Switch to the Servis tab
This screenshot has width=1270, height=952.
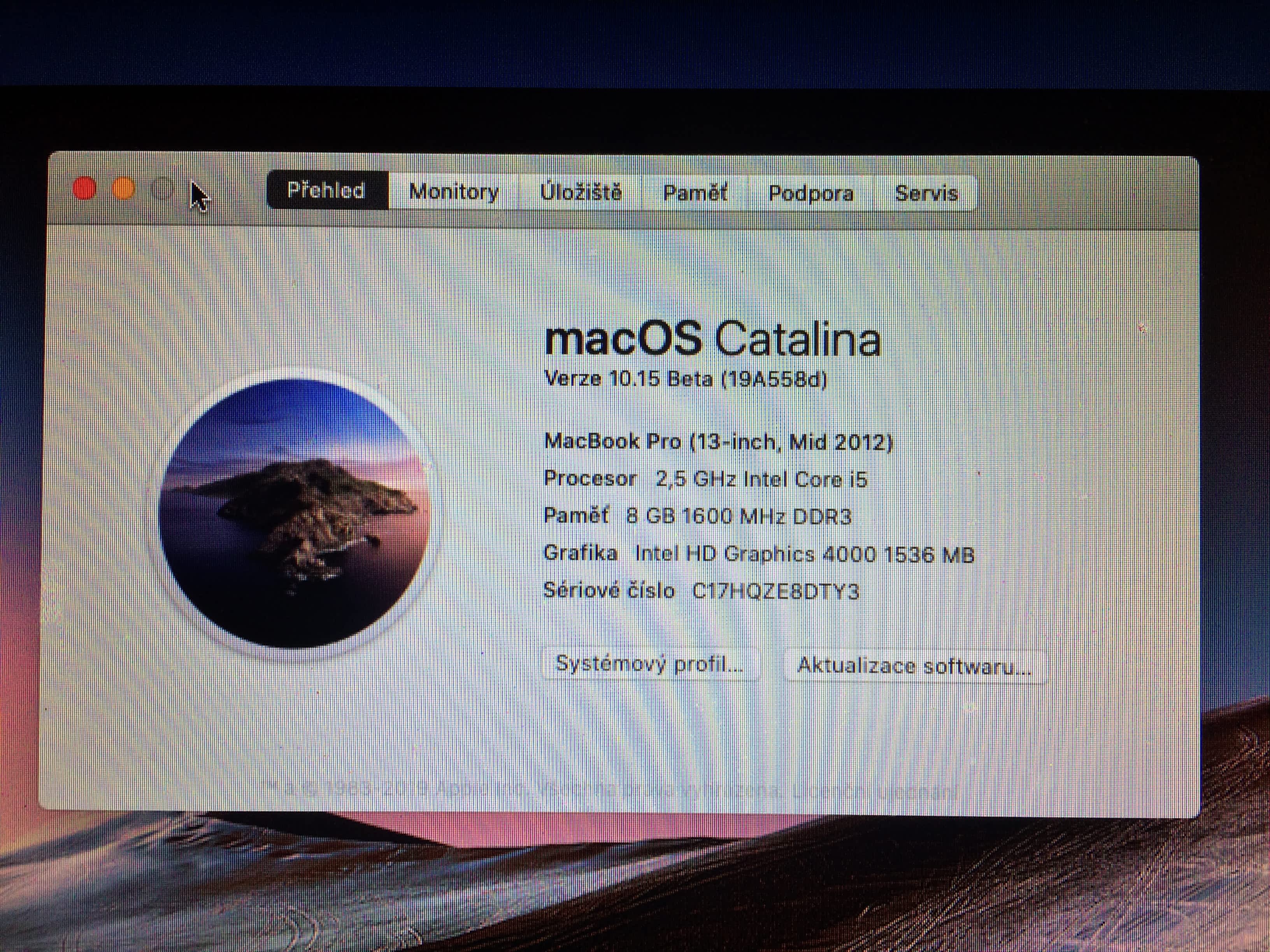pos(926,193)
